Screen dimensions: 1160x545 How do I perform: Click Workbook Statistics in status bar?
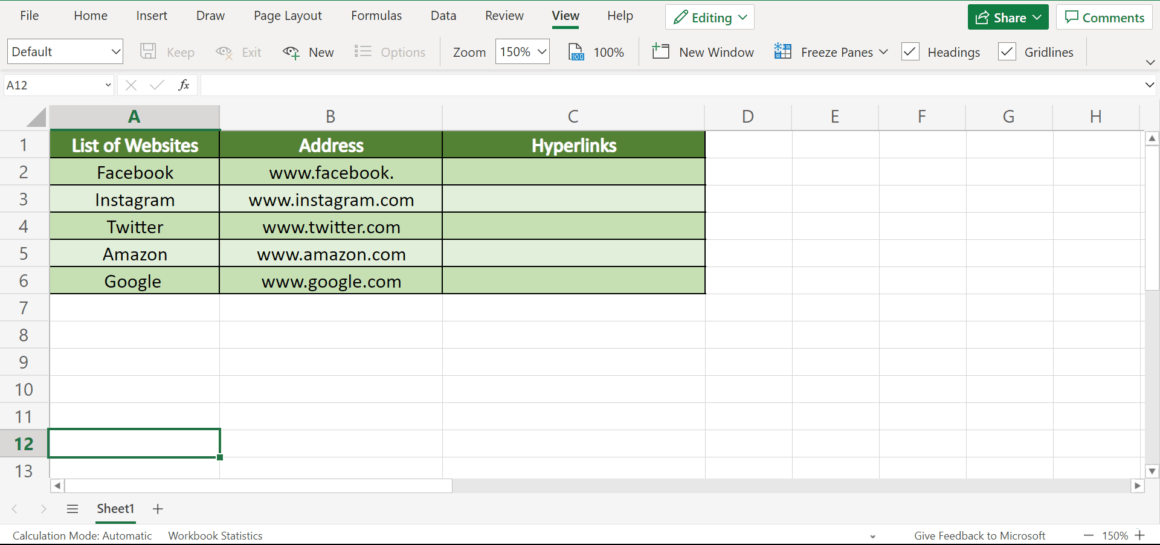(x=215, y=535)
